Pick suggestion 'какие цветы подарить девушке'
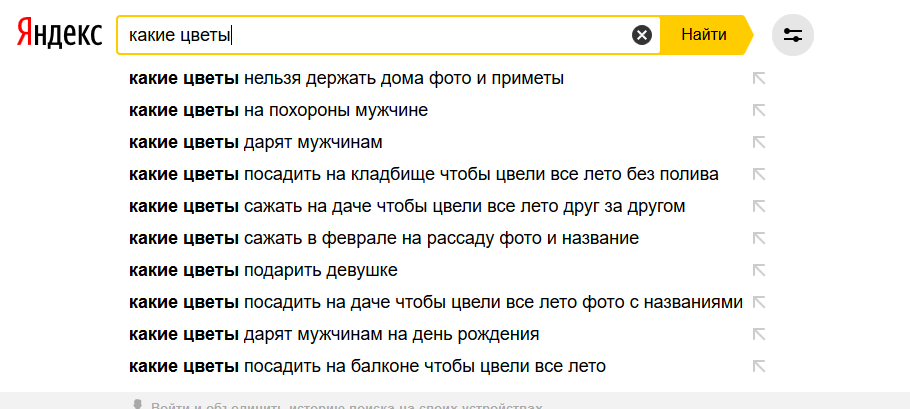 [263, 270]
